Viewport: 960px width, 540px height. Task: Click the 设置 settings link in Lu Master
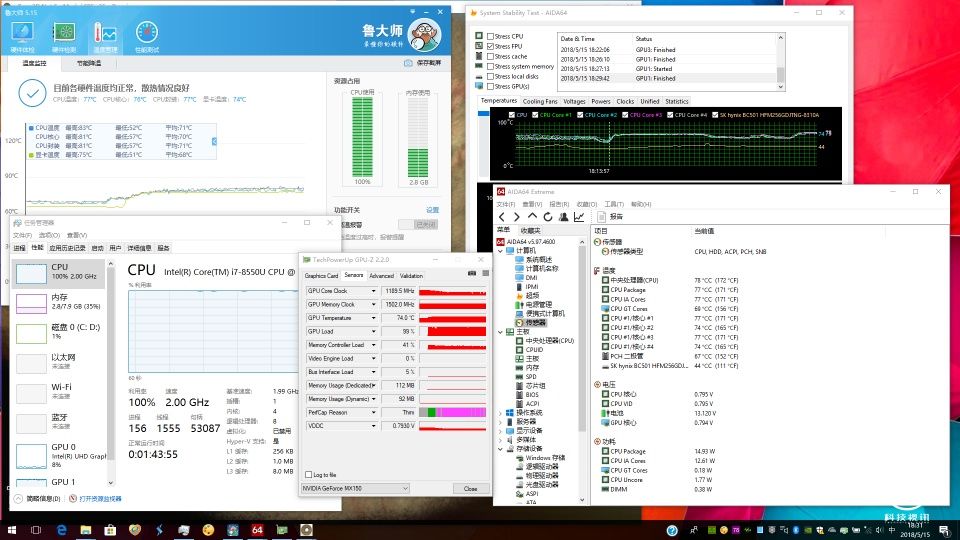[x=432, y=210]
